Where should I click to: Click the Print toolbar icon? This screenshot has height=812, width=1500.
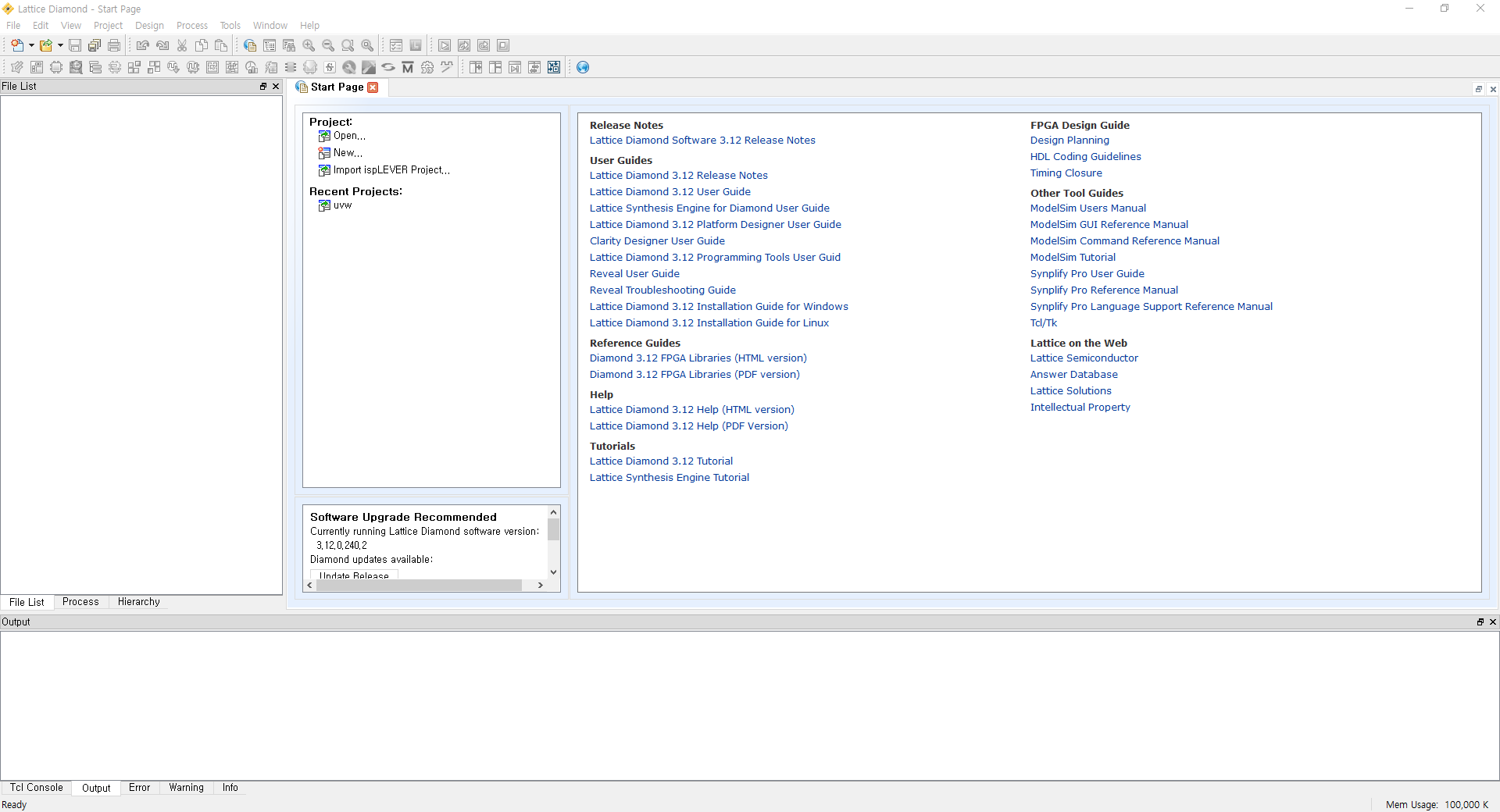114,45
